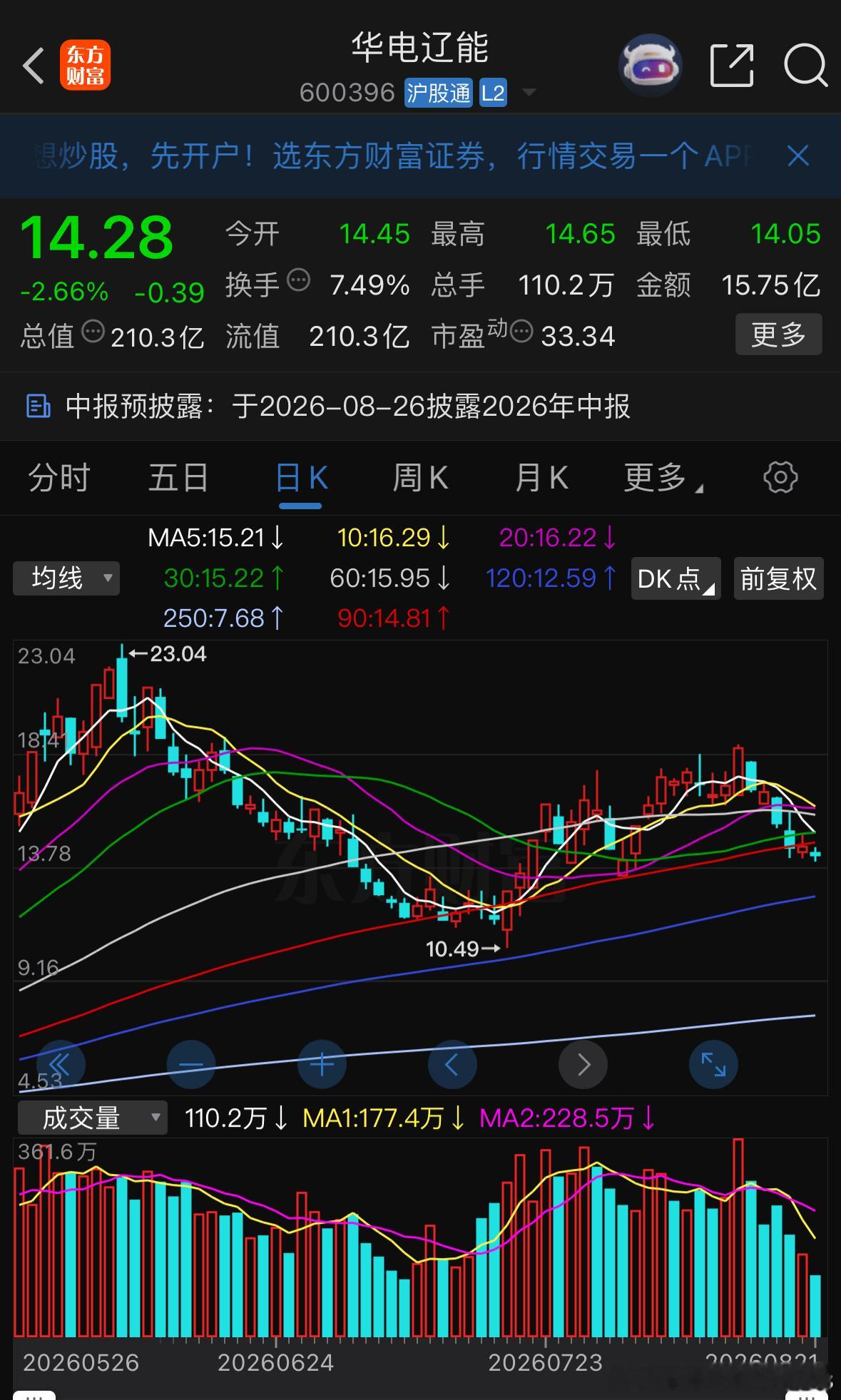Viewport: 841px width, 1400px height.
Task: Open 更多 quote details button
Action: click(778, 334)
